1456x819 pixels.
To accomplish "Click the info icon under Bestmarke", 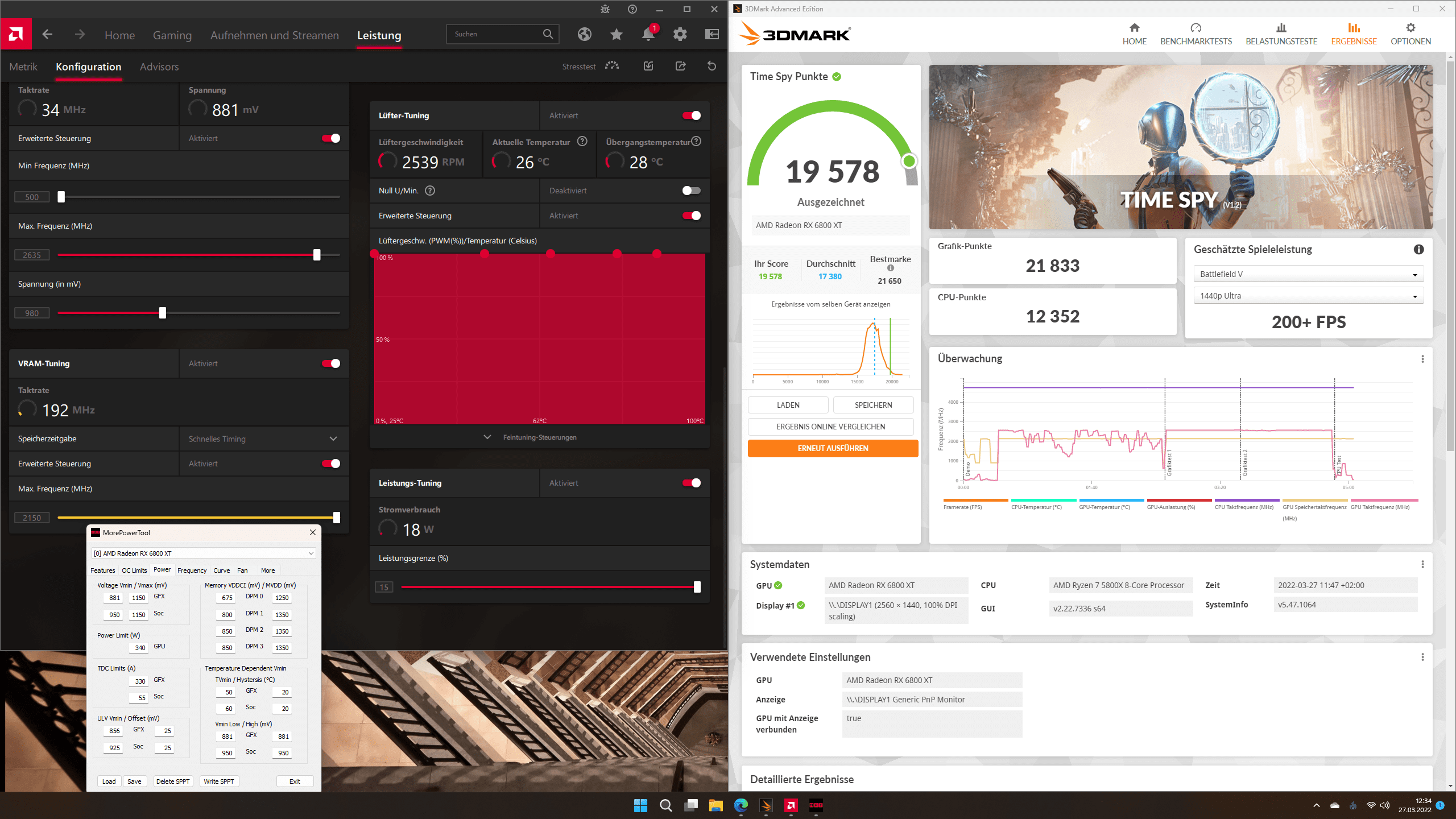I will pyautogui.click(x=891, y=268).
